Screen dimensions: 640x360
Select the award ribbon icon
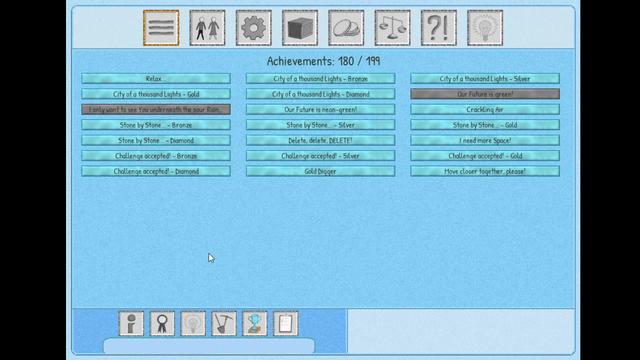[162, 324]
